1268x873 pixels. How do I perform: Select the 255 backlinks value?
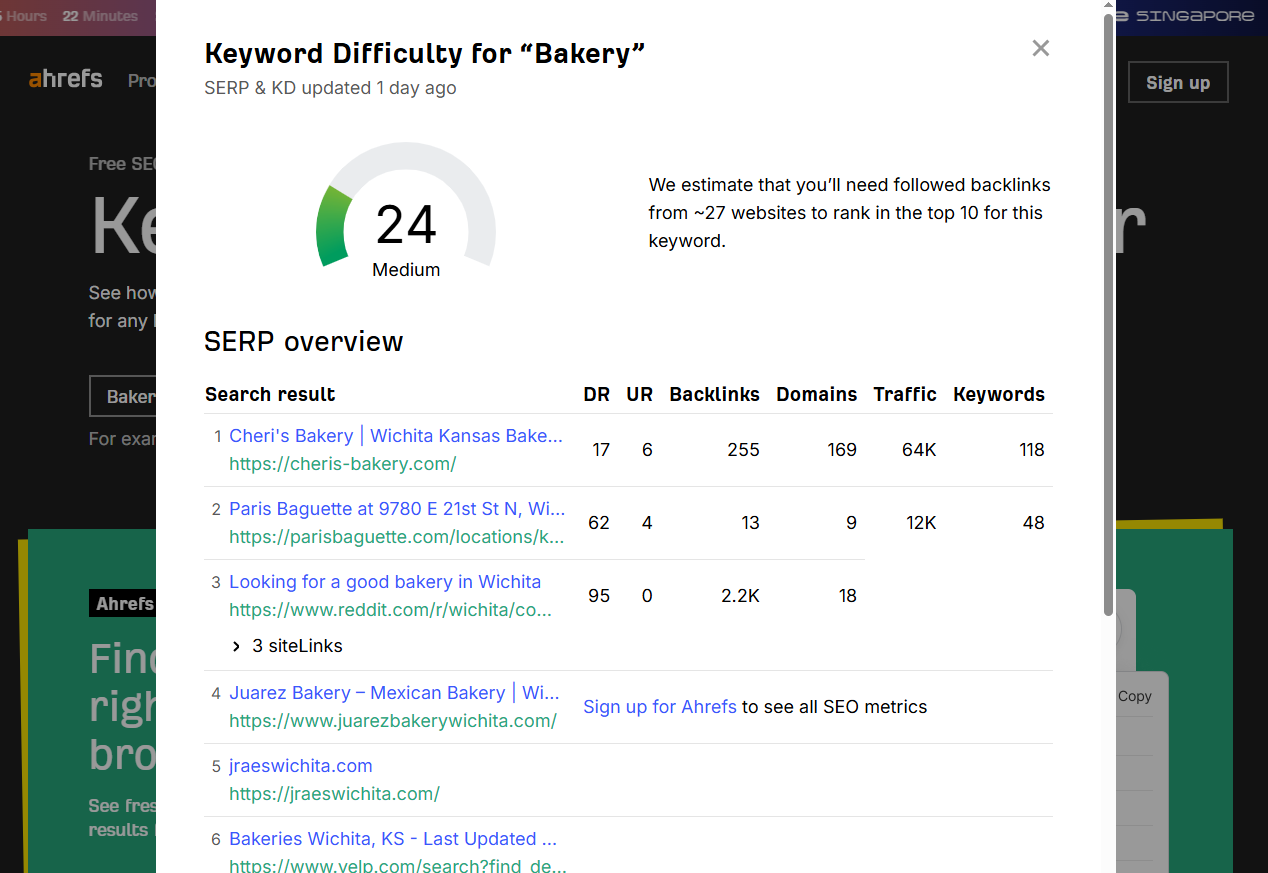tap(744, 450)
